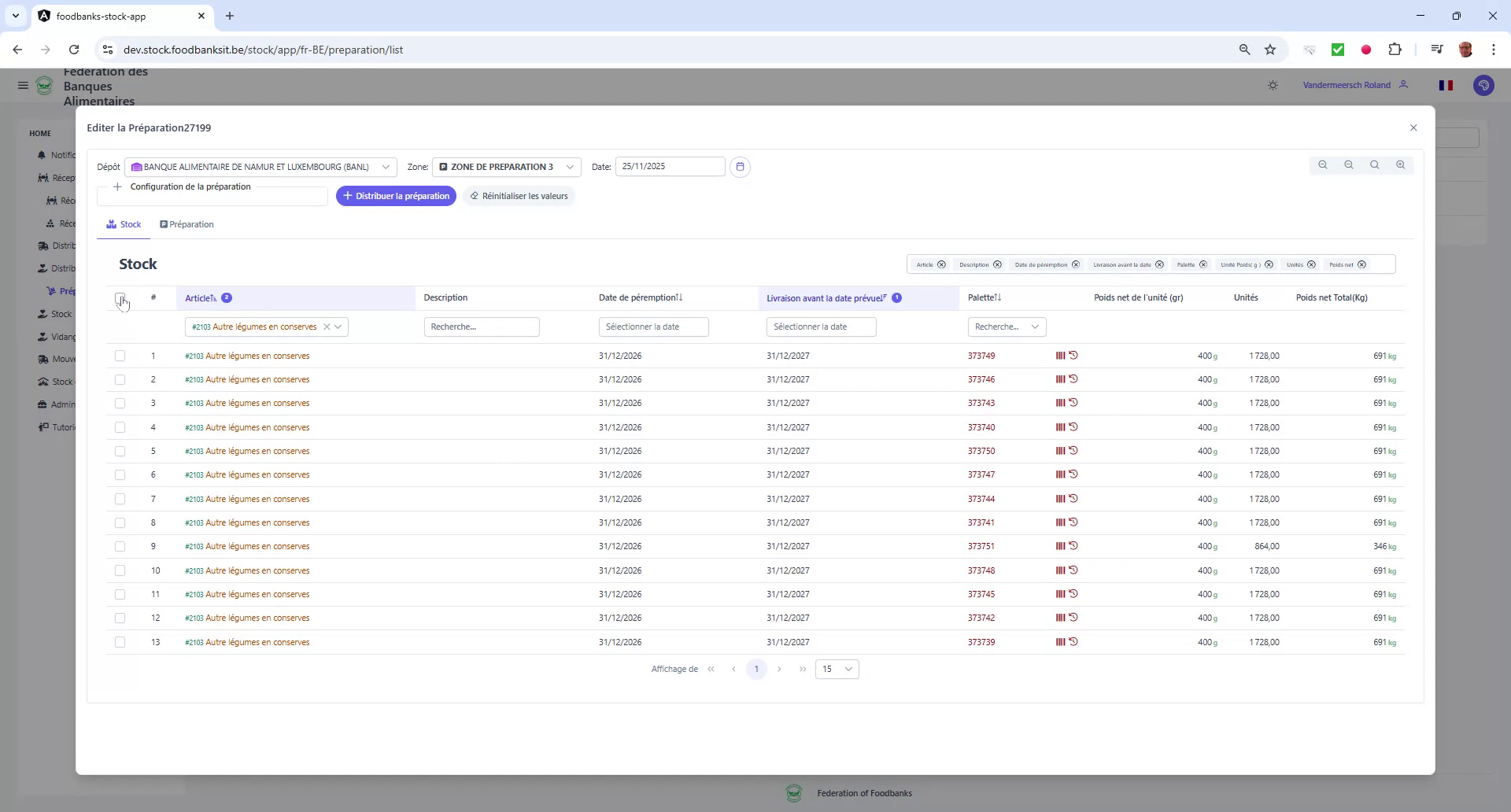Open the barcode icon on palette 373749
Image resolution: width=1511 pixels, height=812 pixels.
coord(1059,356)
